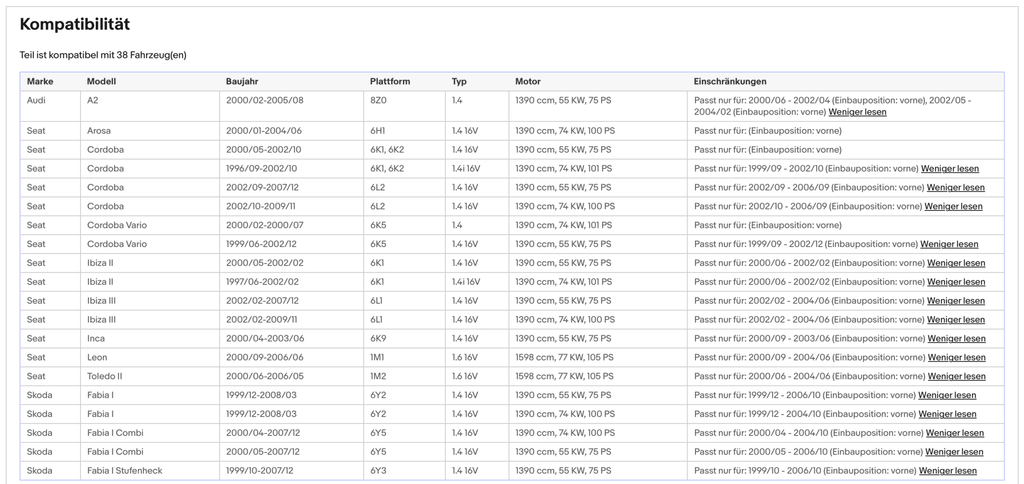The width and height of the screenshot is (1024, 484).
Task: Click 'Weniger lesen' in the Seat Leon row
Action: [x=957, y=358]
